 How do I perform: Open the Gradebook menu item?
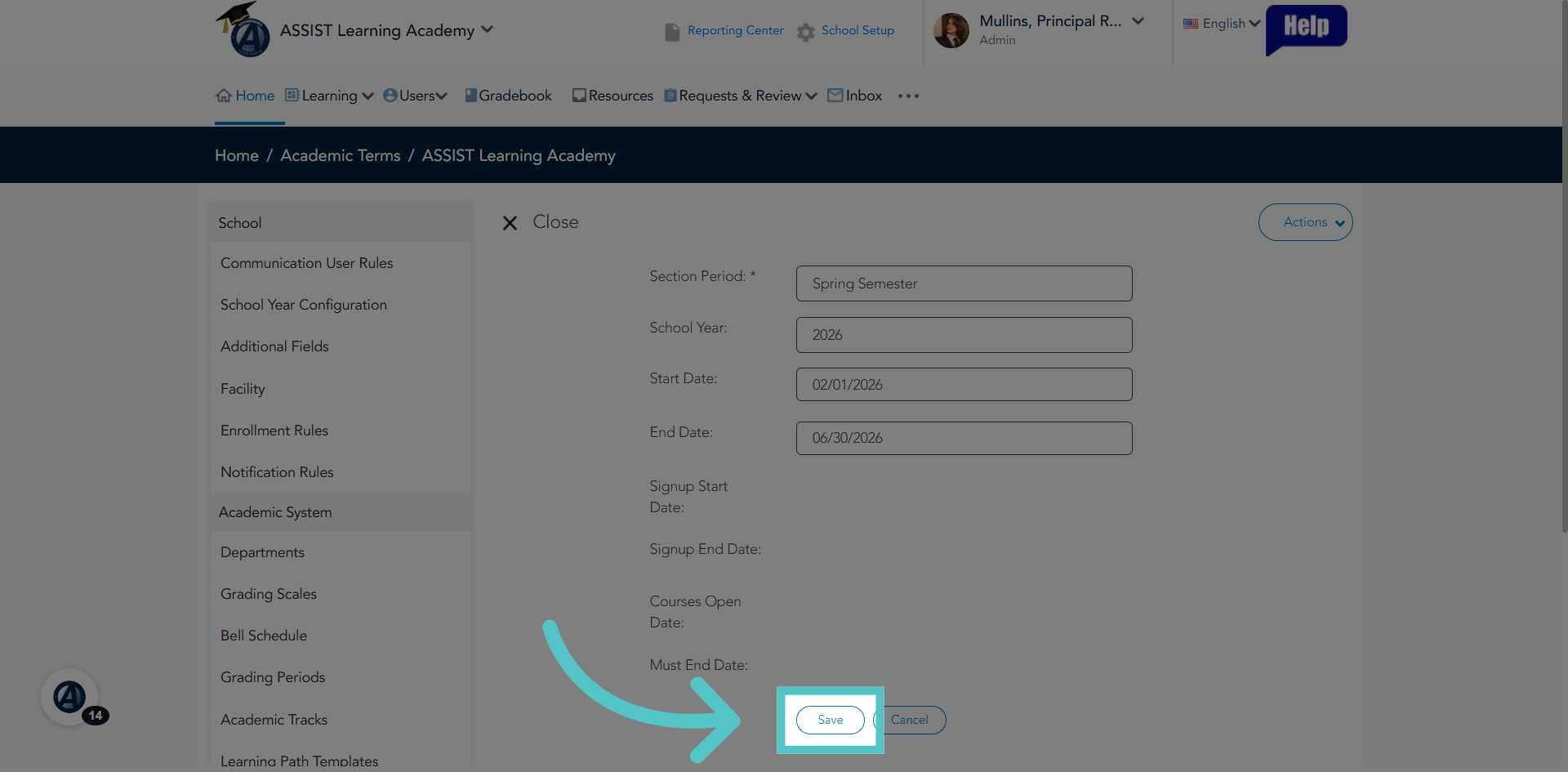coord(509,96)
